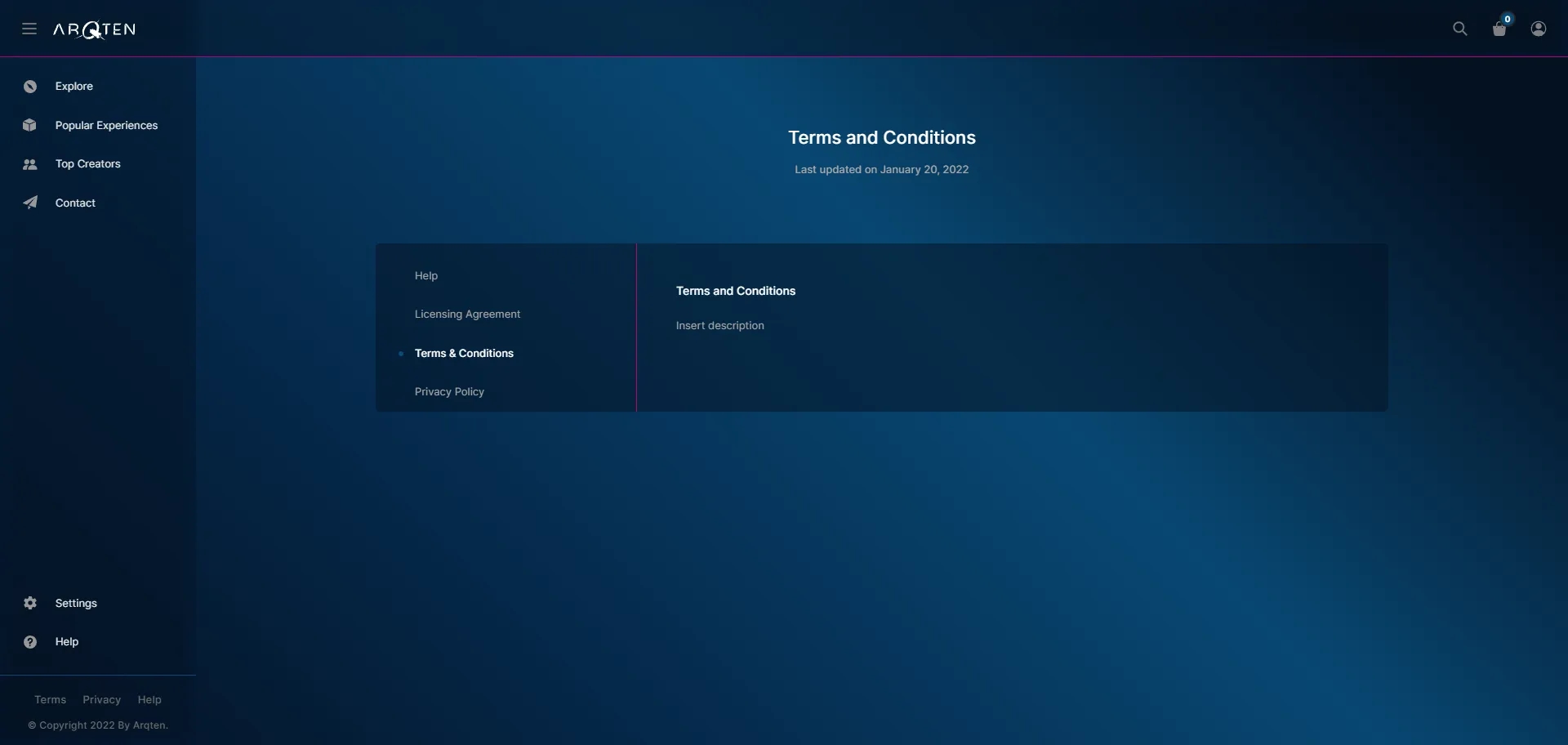Click Terms footer link
The width and height of the screenshot is (1568, 745).
50,700
